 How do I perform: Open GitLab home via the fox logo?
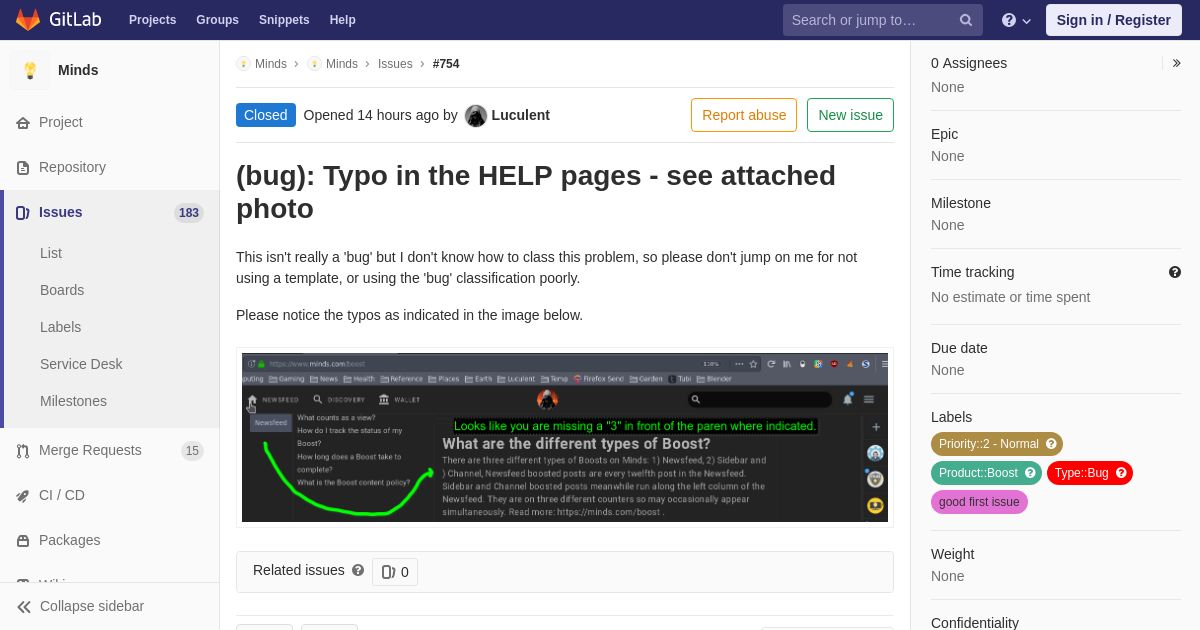point(28,20)
